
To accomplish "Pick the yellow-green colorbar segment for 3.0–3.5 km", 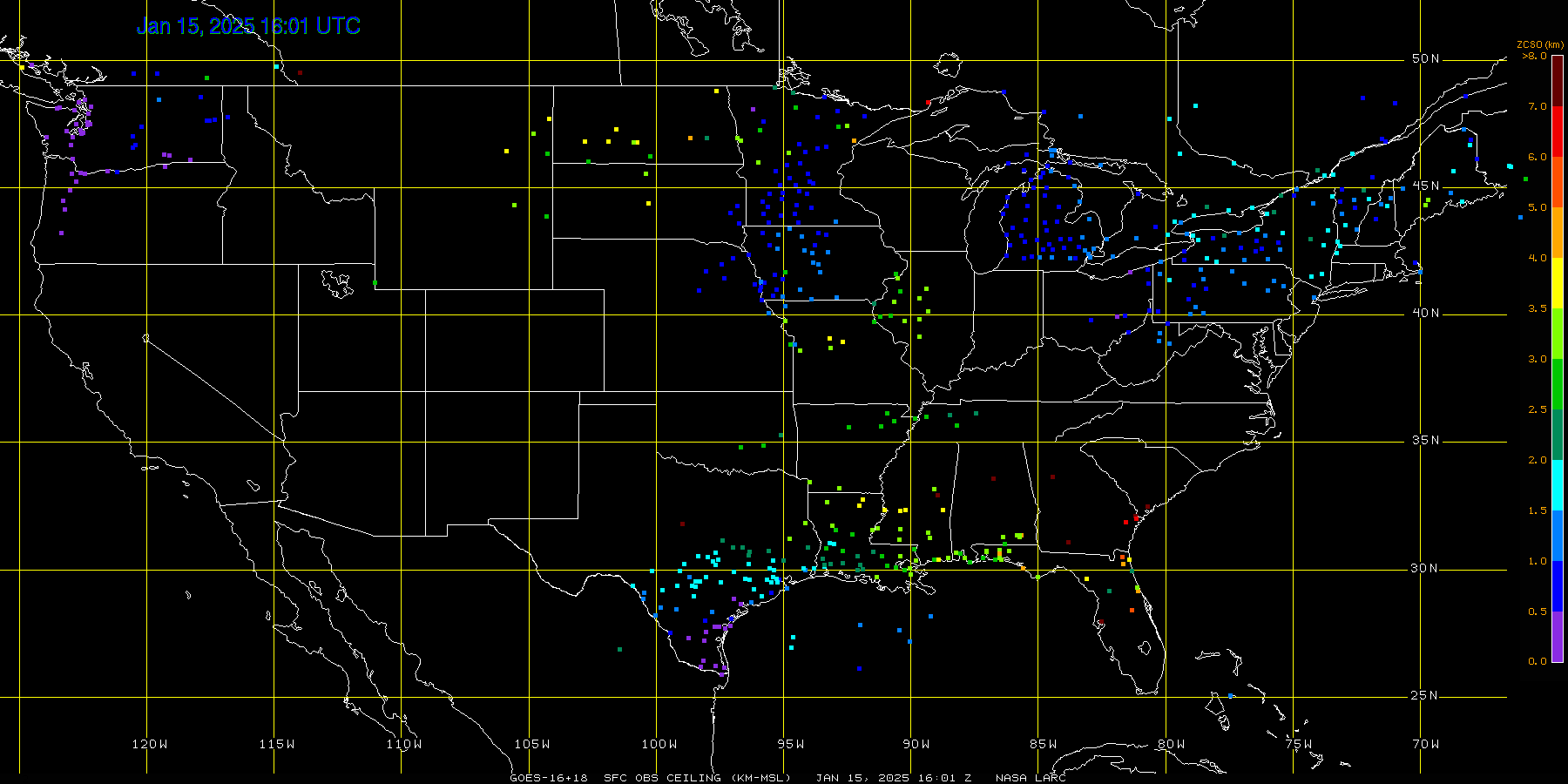I will pyautogui.click(x=1558, y=334).
